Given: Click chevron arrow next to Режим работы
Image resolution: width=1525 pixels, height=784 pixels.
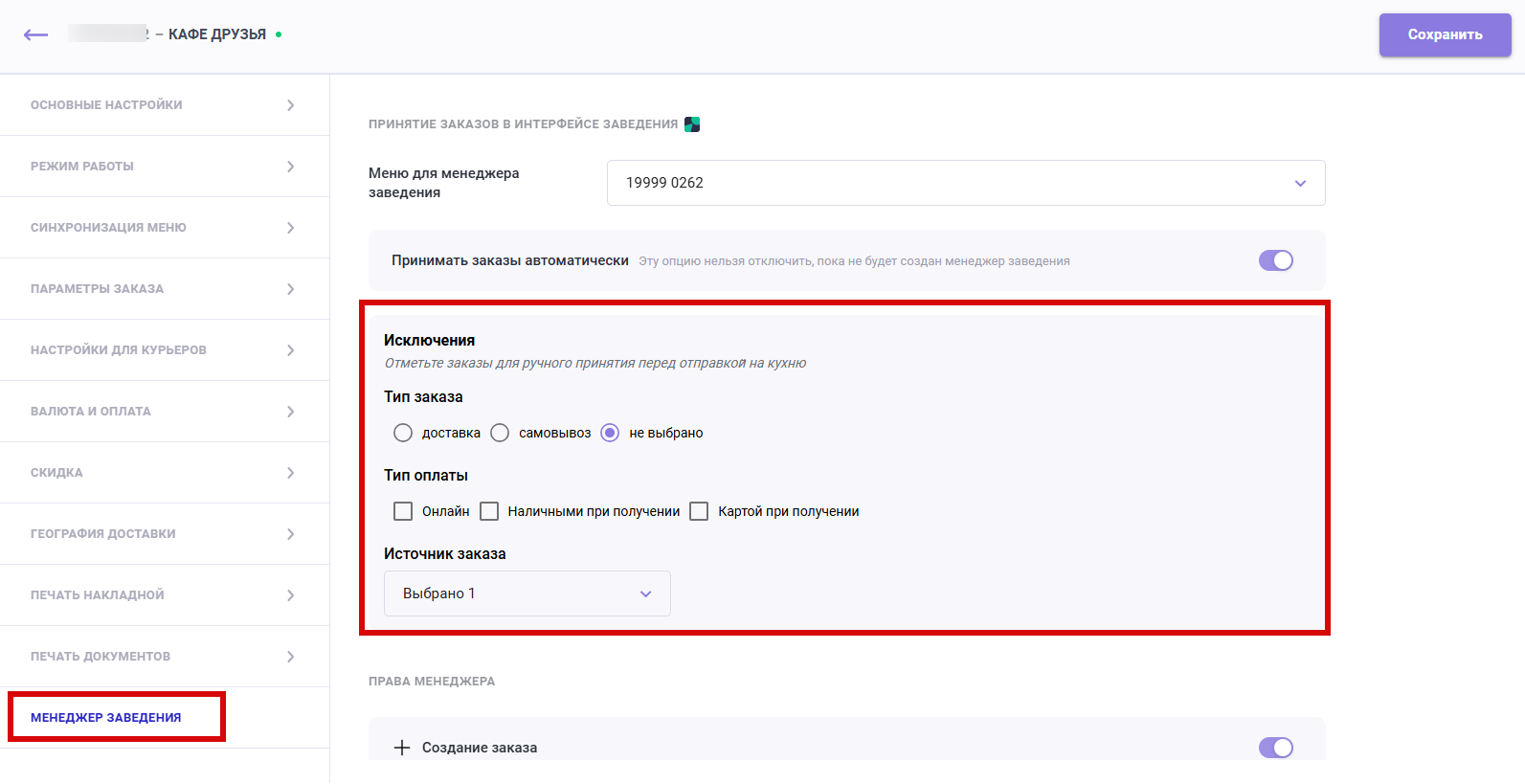Looking at the screenshot, I should pyautogui.click(x=290, y=167).
